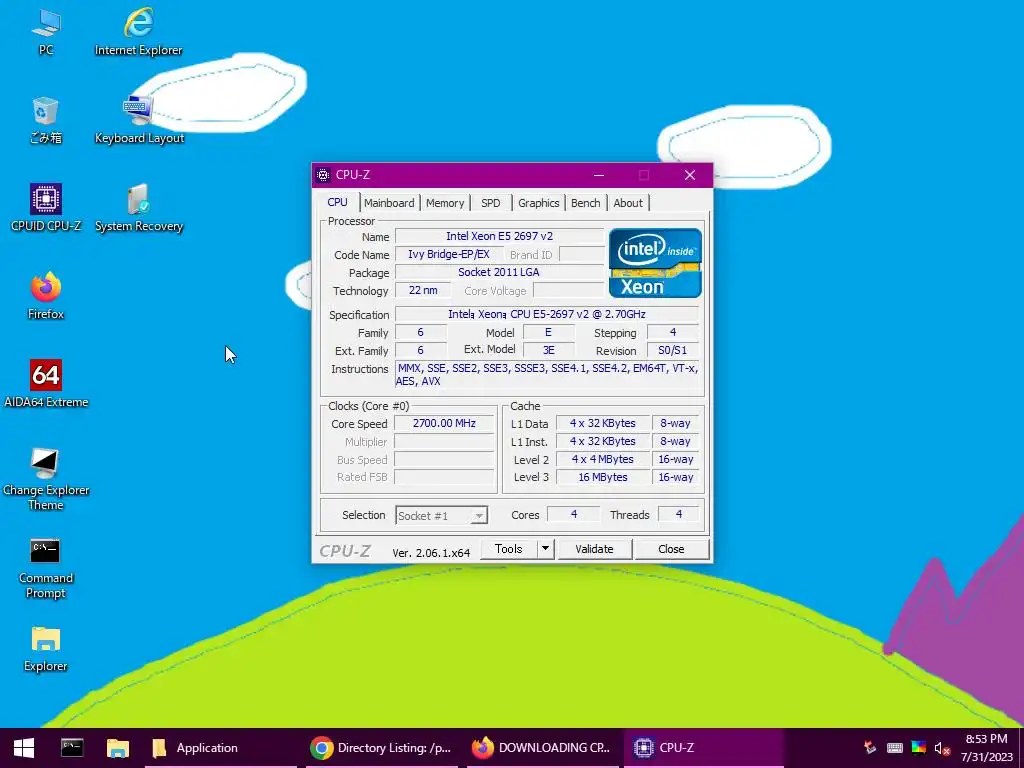
Task: Click the Revision value S0/S1
Action: tap(673, 351)
